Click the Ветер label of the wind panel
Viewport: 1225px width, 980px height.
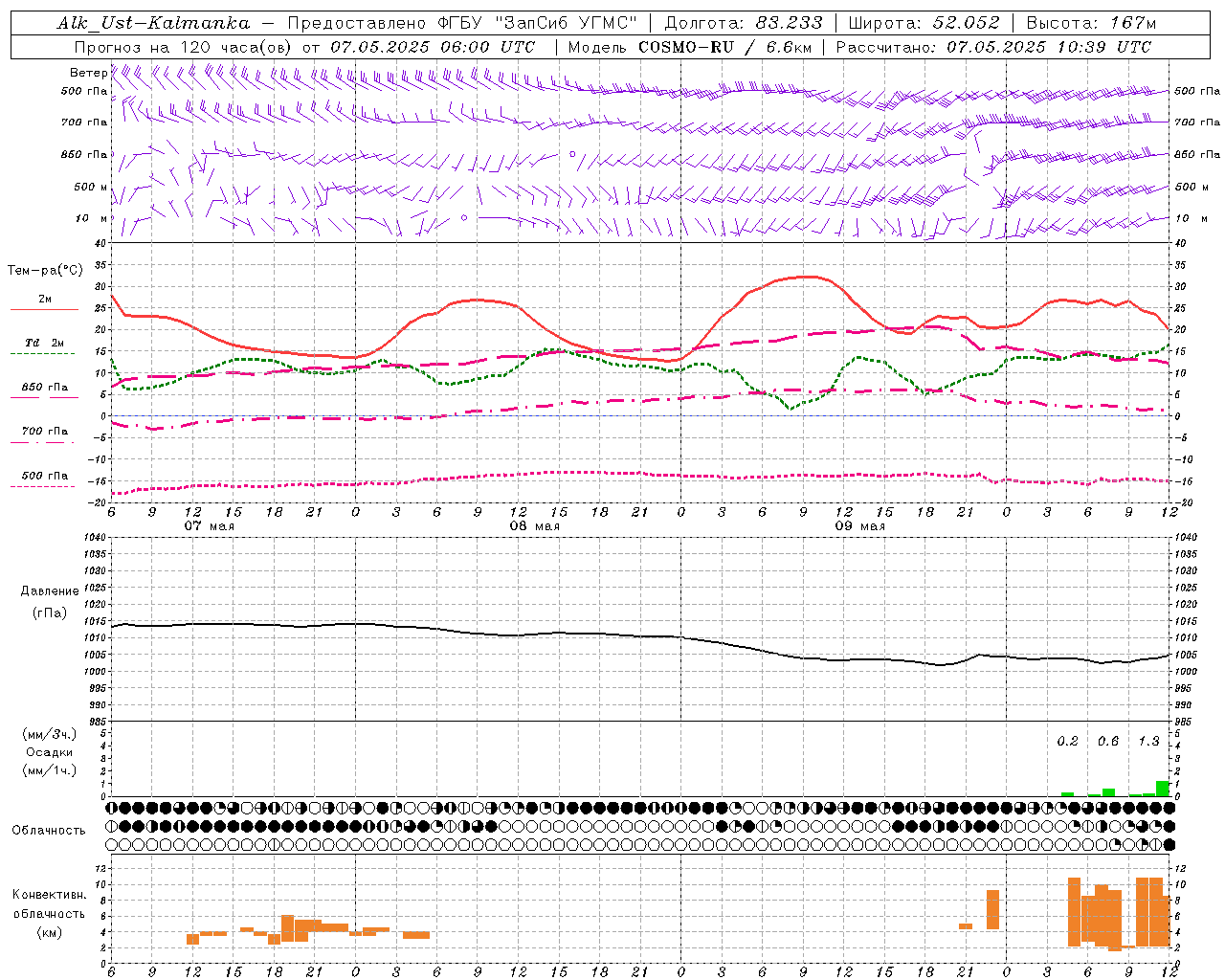88,73
